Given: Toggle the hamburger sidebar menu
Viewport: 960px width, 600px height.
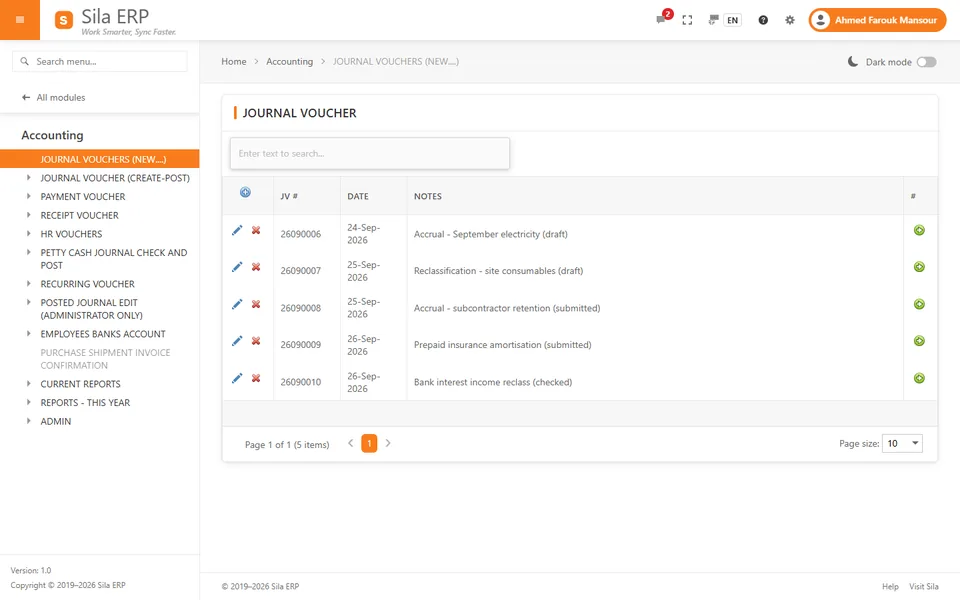Looking at the screenshot, I should pos(20,20).
